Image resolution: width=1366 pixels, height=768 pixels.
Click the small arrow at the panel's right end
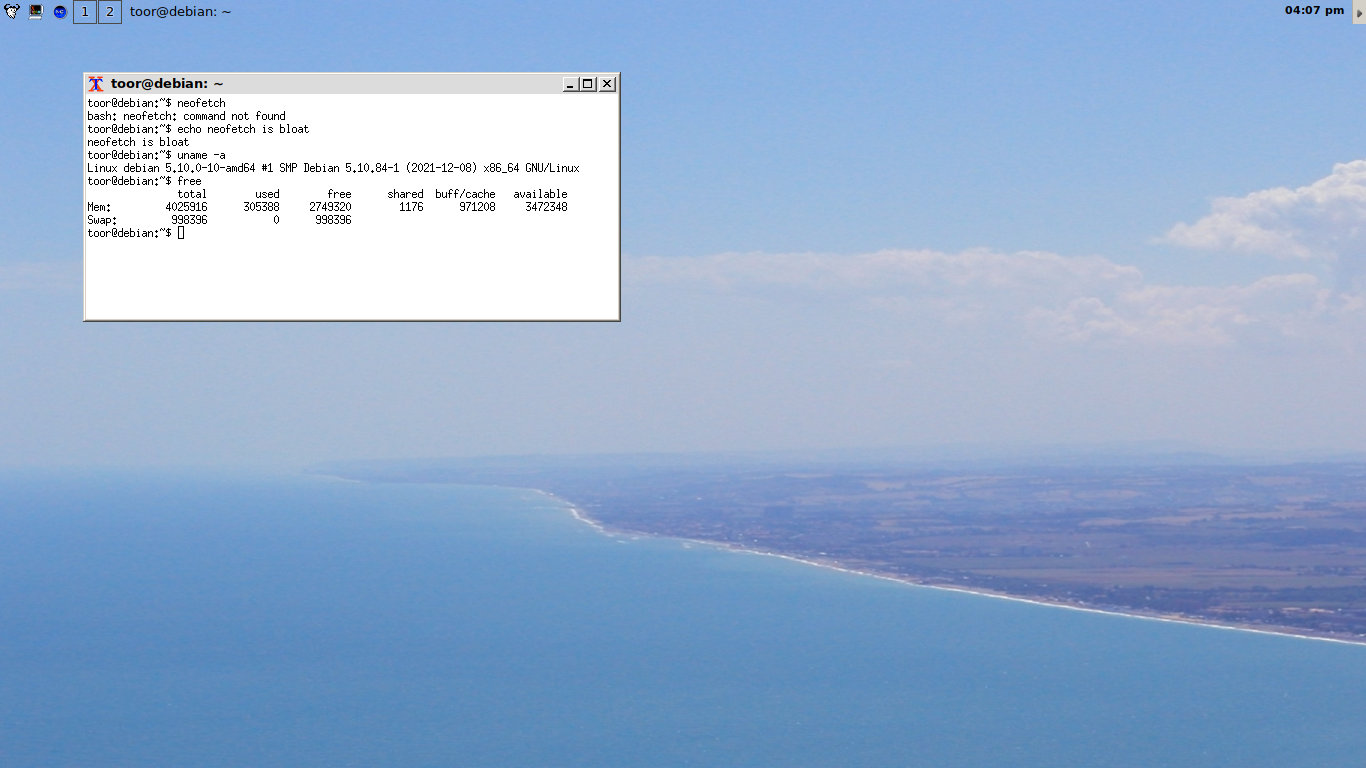coord(1359,12)
